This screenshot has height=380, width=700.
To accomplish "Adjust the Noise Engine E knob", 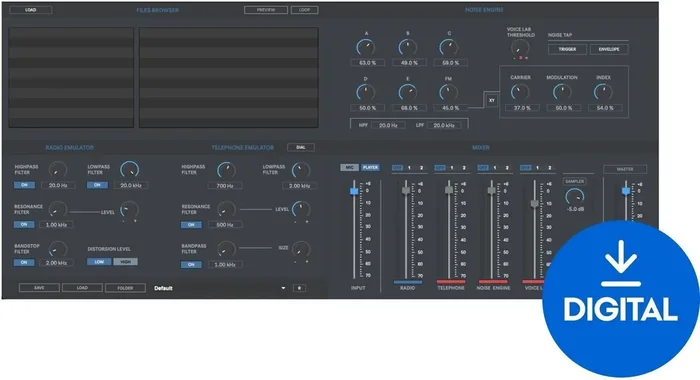I will click(x=407, y=92).
